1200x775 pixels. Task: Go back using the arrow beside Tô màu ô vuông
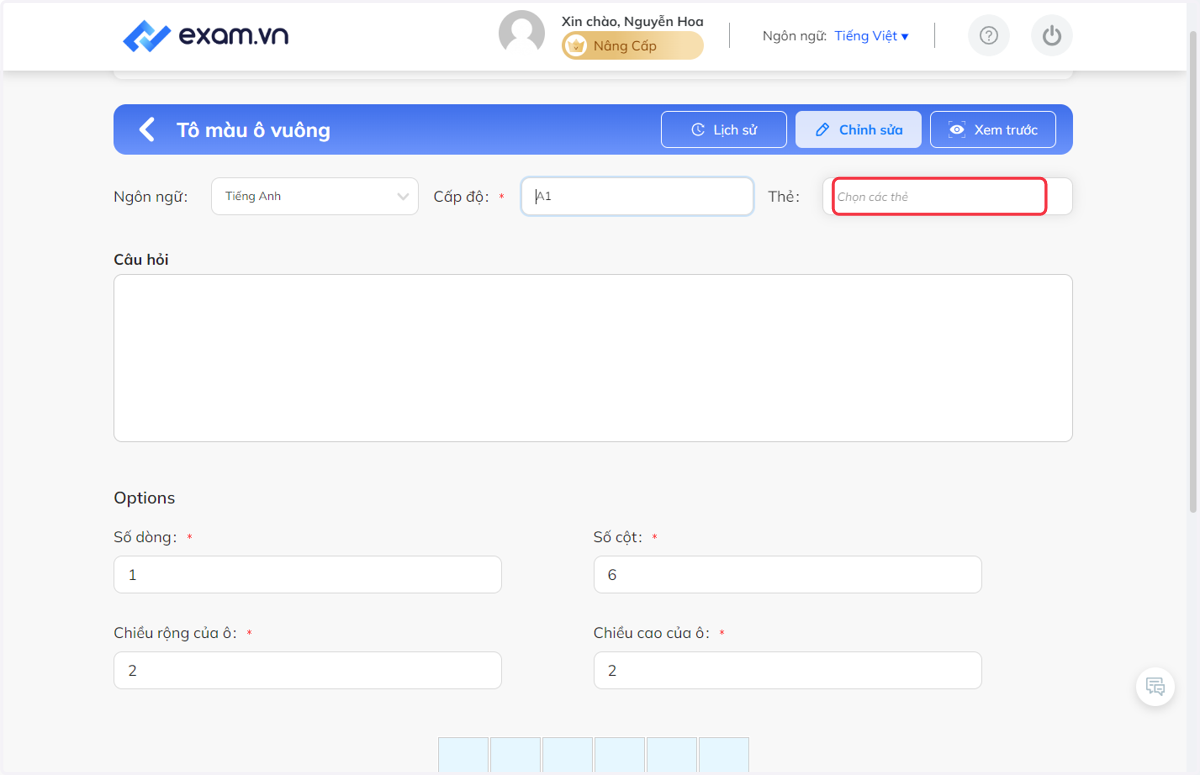(x=147, y=129)
